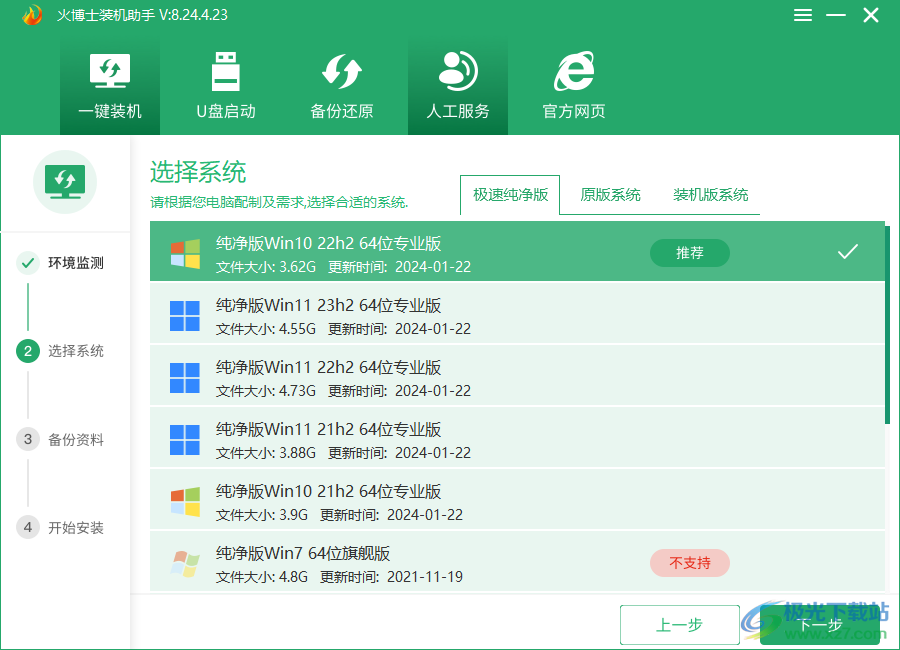Click the green monitor icon above 环境监测

(64, 181)
